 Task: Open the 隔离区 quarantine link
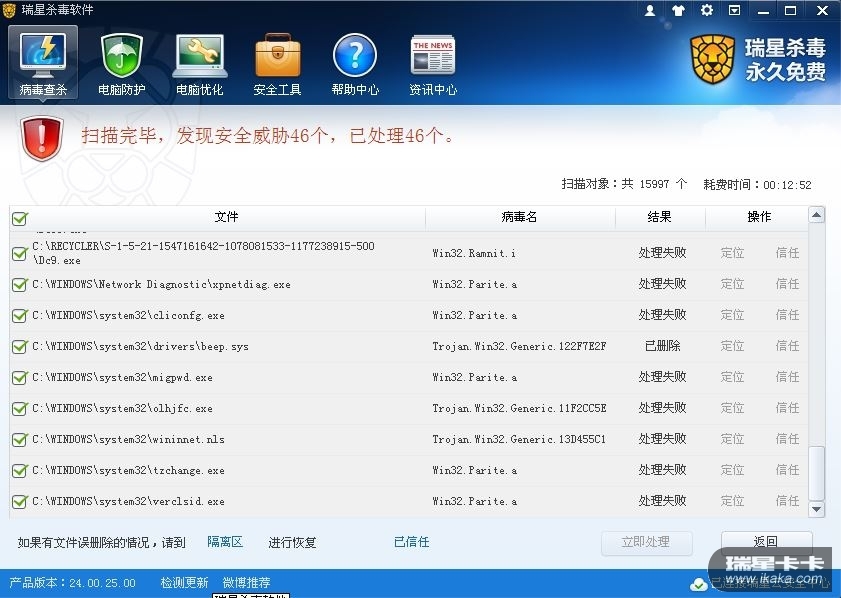(x=225, y=542)
